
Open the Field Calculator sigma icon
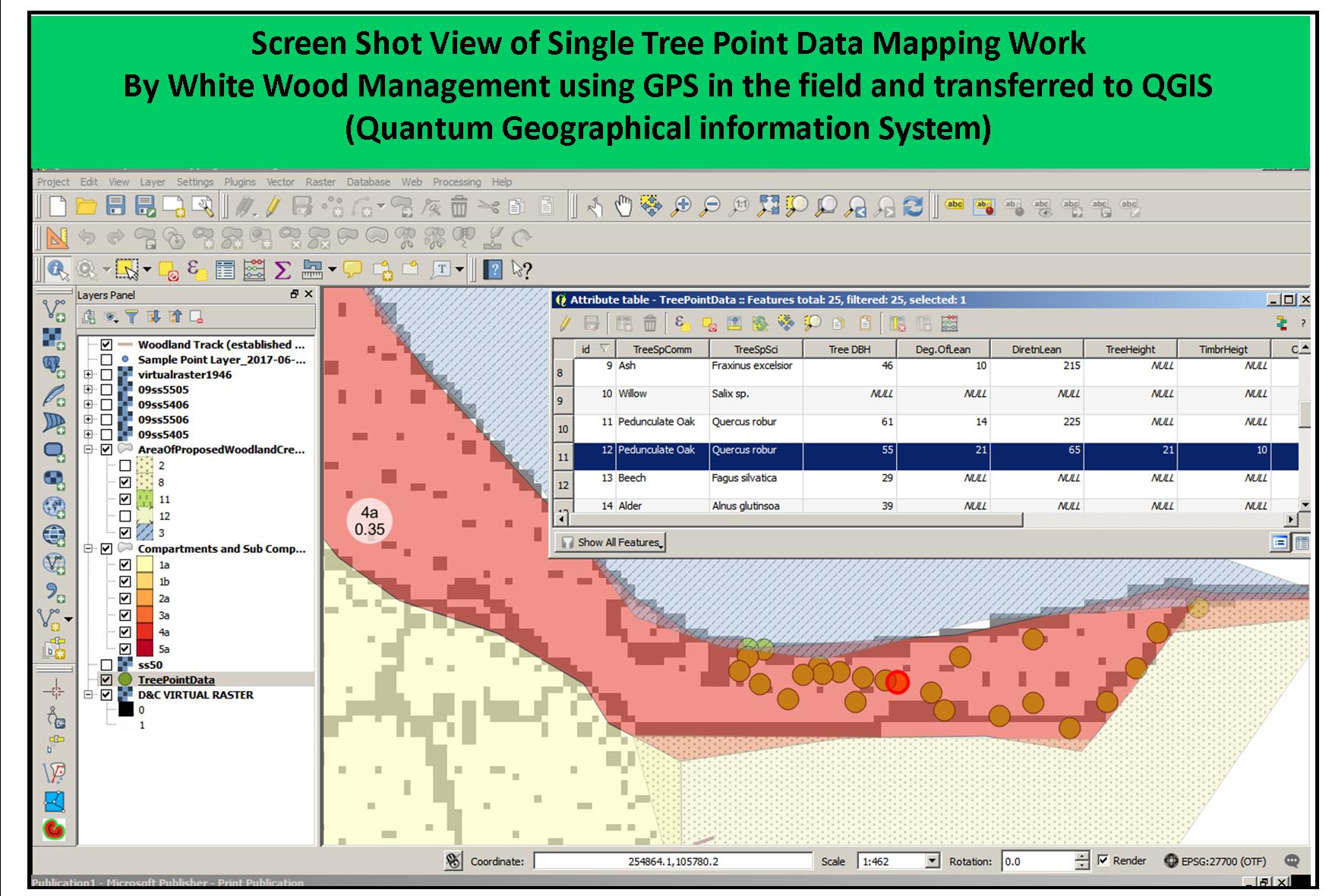click(x=282, y=270)
